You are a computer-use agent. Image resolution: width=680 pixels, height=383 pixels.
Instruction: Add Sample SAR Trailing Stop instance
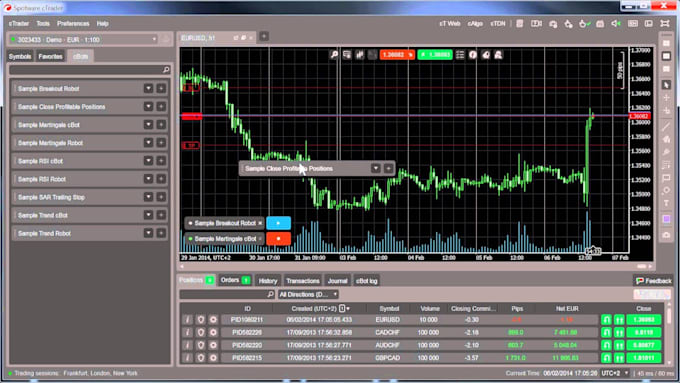pyautogui.click(x=161, y=197)
